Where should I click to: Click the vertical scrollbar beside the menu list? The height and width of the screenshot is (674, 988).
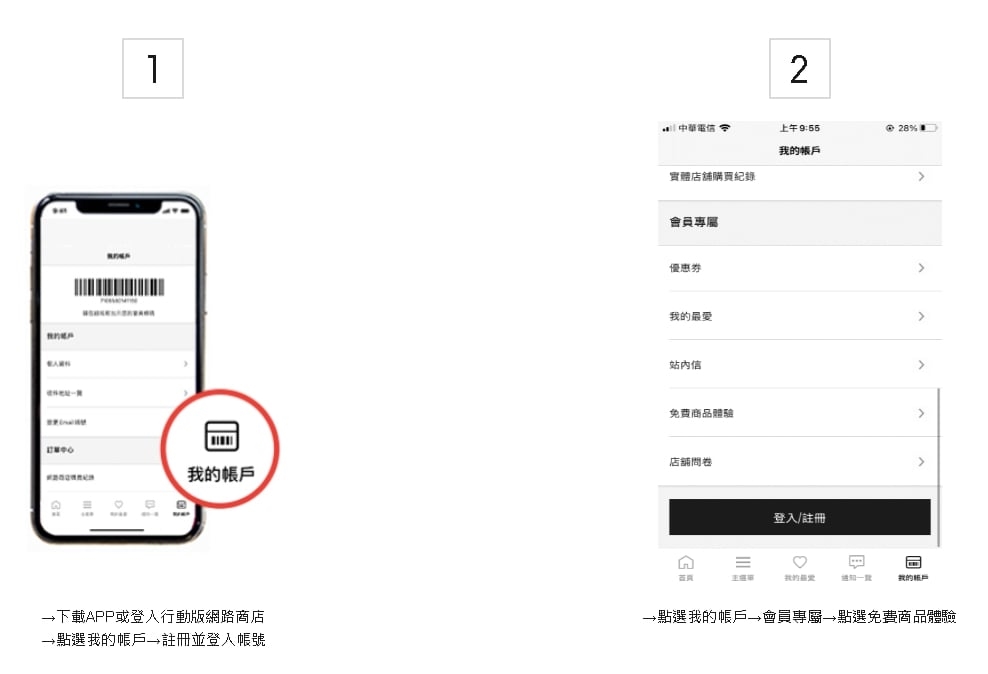click(x=939, y=467)
